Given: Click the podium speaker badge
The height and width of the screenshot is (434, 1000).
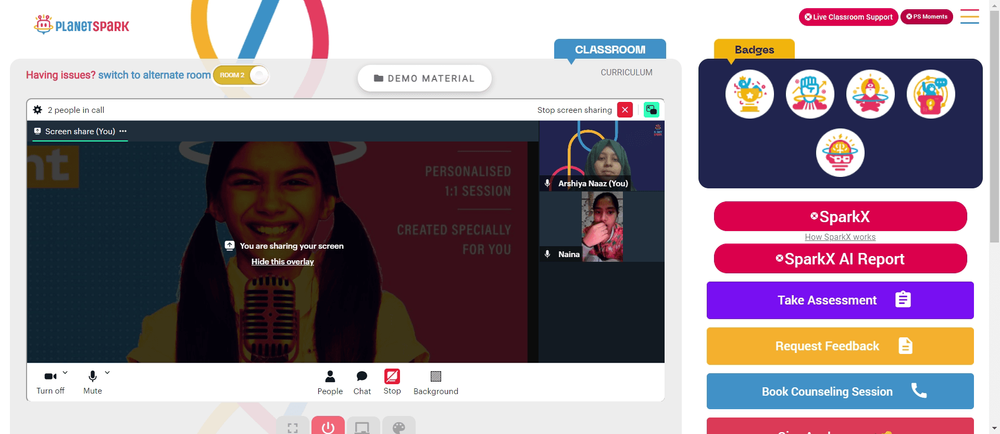Looking at the screenshot, I should tap(930, 94).
